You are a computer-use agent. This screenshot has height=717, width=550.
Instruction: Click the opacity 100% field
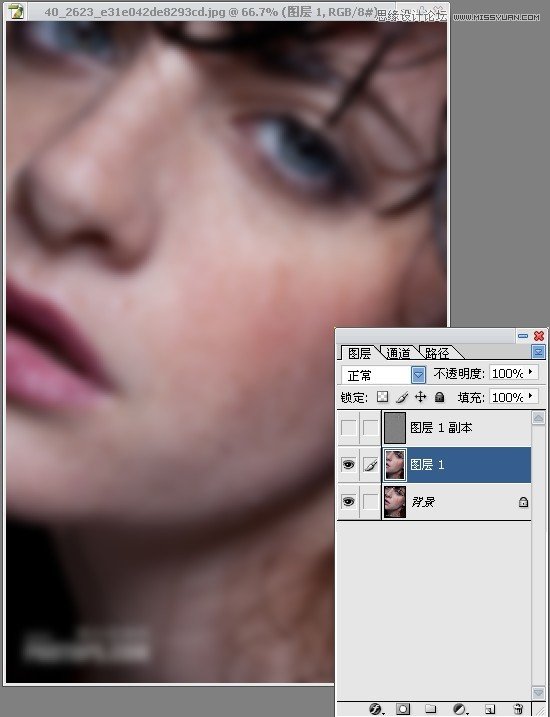click(x=507, y=373)
